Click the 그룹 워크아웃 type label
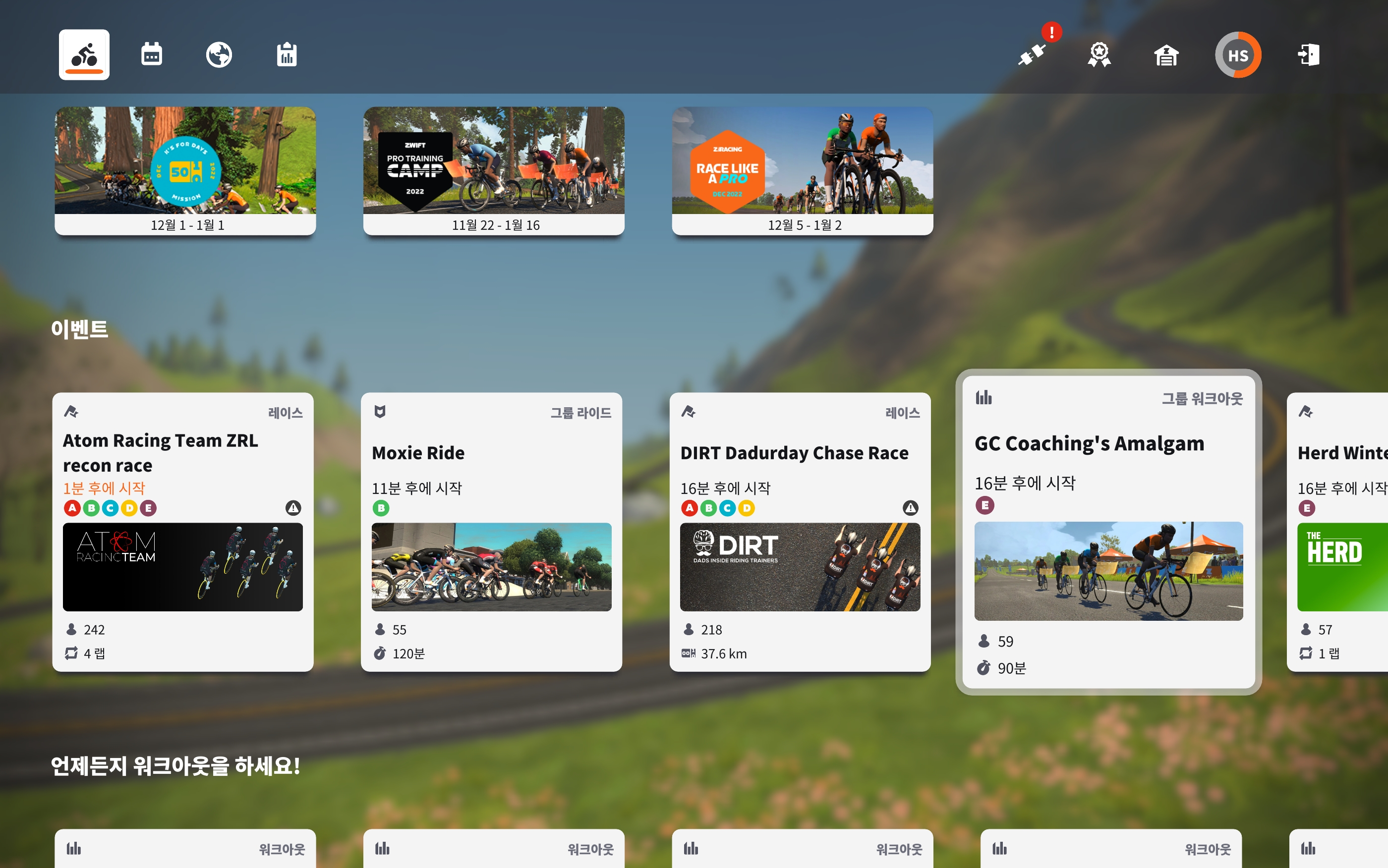Screen dimensions: 1388x868 (1202, 398)
